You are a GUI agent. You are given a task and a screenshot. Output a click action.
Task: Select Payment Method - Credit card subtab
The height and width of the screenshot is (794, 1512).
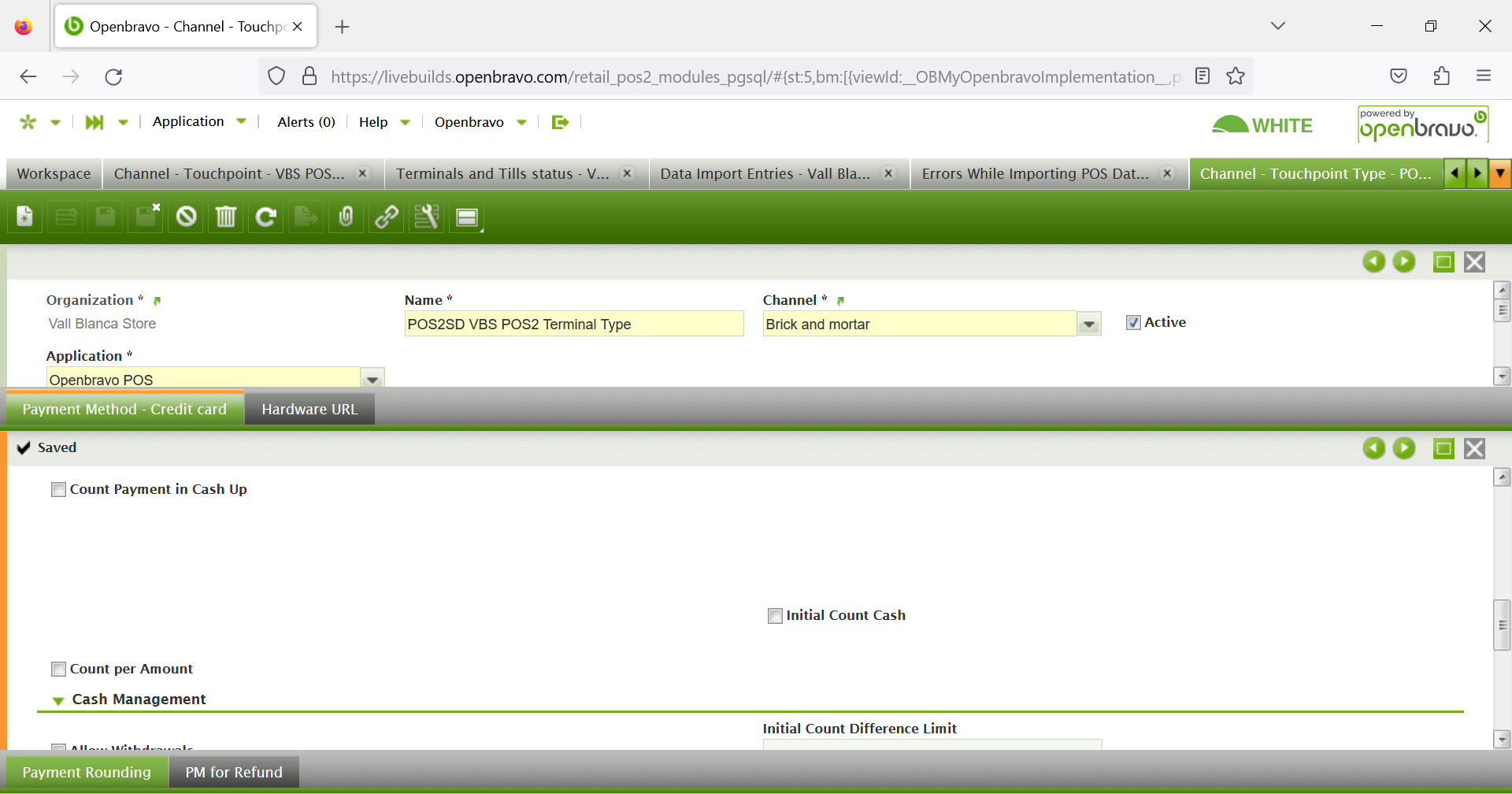pyautogui.click(x=124, y=410)
